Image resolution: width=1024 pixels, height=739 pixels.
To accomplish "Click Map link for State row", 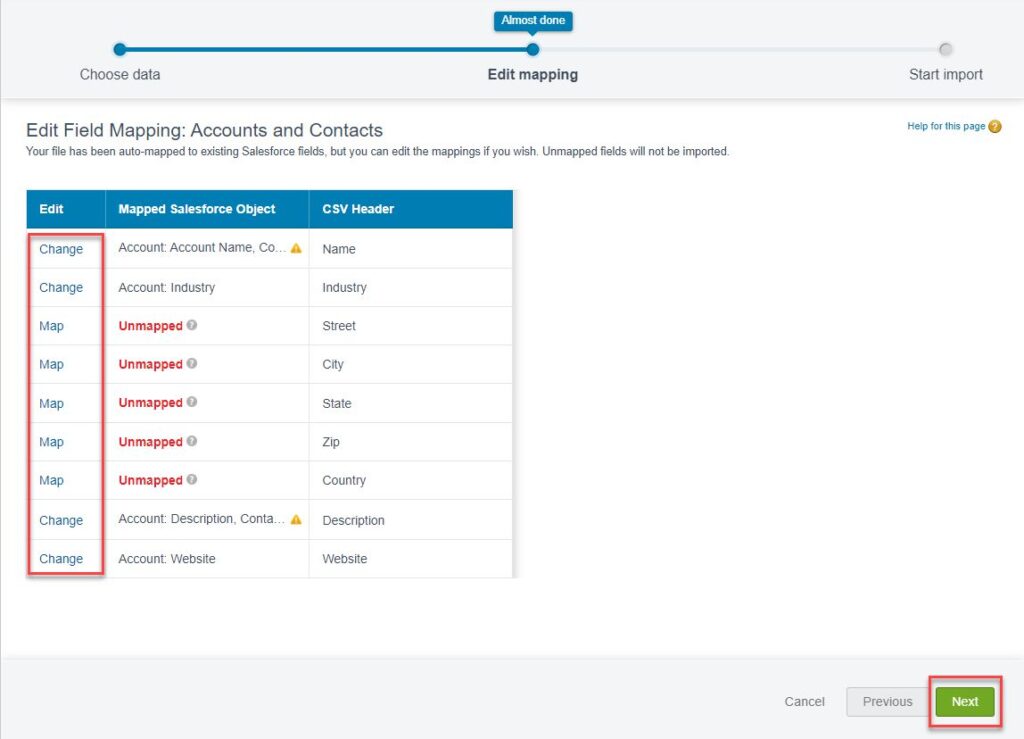I will click(x=51, y=403).
